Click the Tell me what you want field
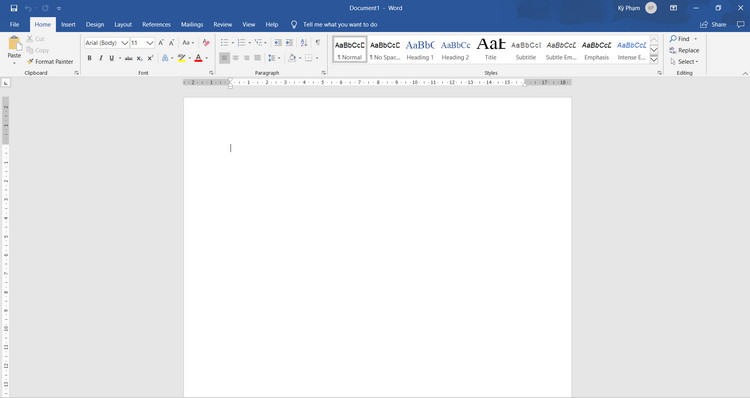Image resolution: width=750 pixels, height=398 pixels. (340, 24)
